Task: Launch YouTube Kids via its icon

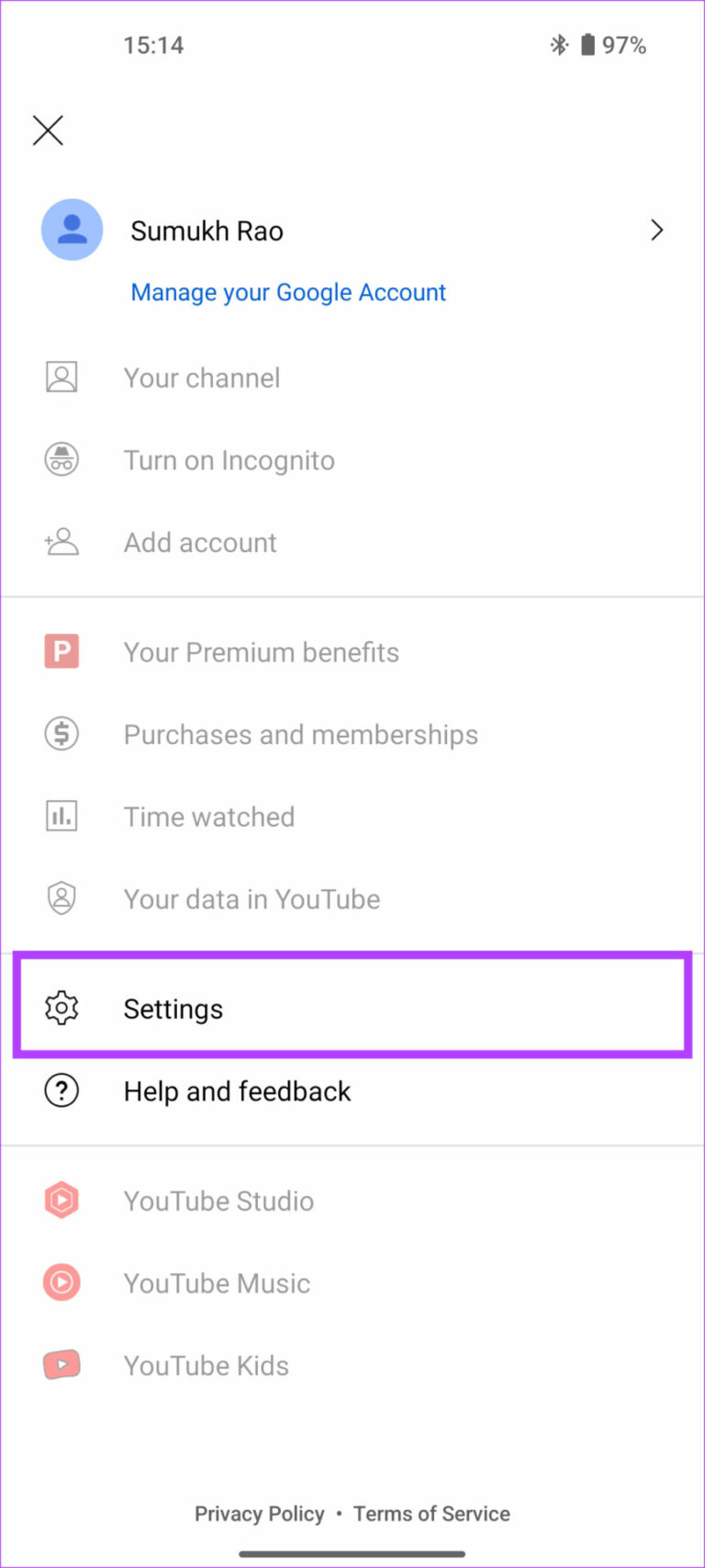Action: tap(61, 1365)
